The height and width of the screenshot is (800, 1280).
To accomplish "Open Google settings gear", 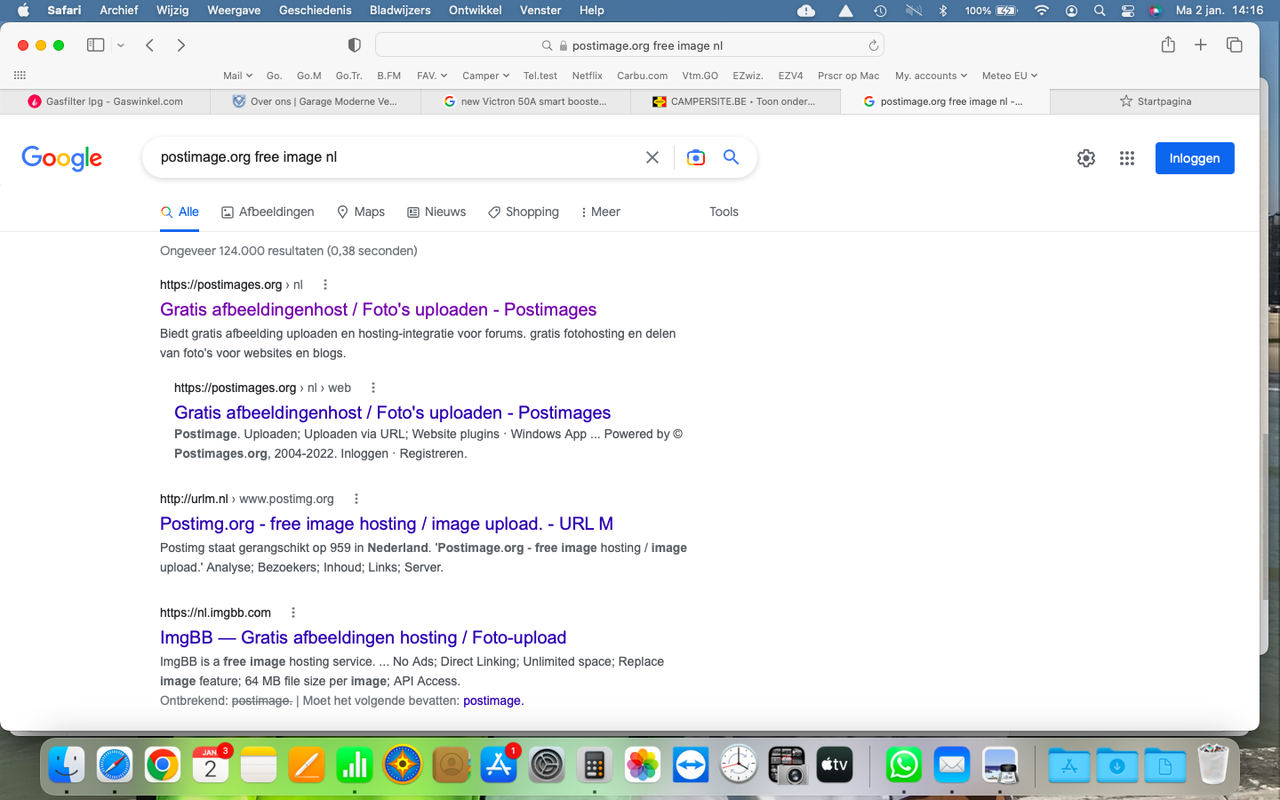I will (x=1086, y=158).
